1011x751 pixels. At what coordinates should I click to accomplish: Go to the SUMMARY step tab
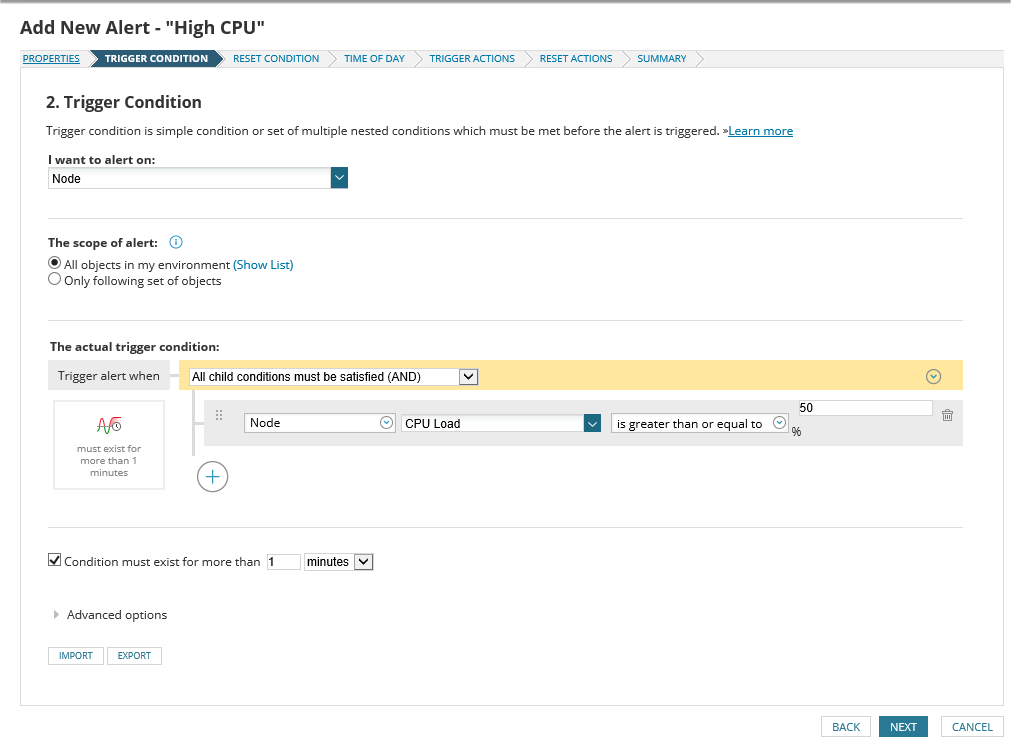click(660, 58)
